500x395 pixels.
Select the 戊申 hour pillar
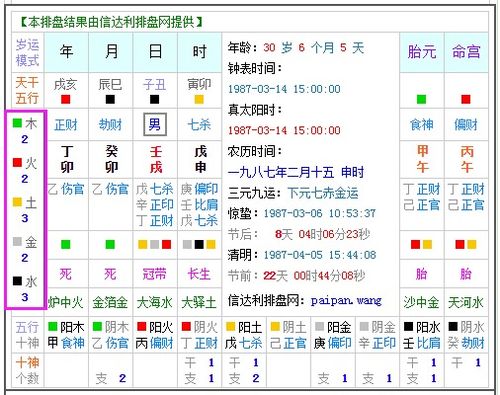tap(200, 159)
